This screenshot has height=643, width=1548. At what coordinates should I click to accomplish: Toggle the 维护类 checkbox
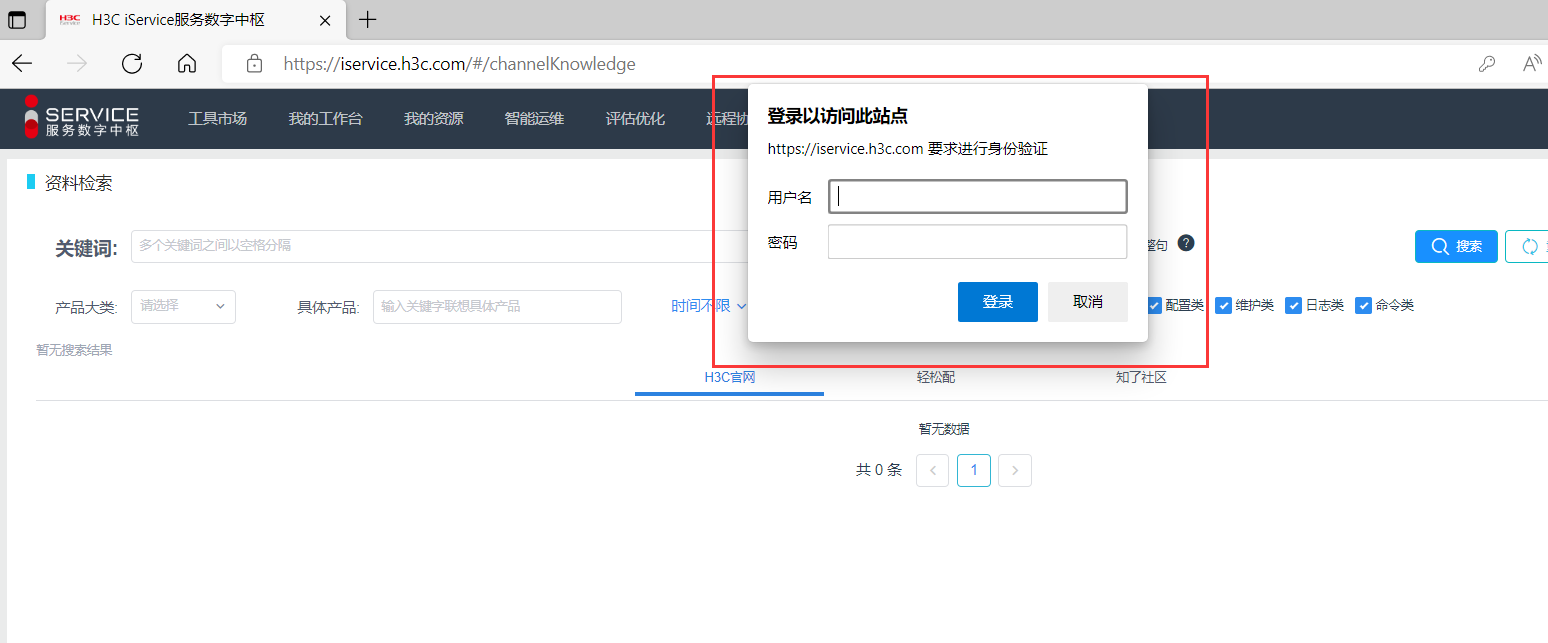coord(1223,305)
